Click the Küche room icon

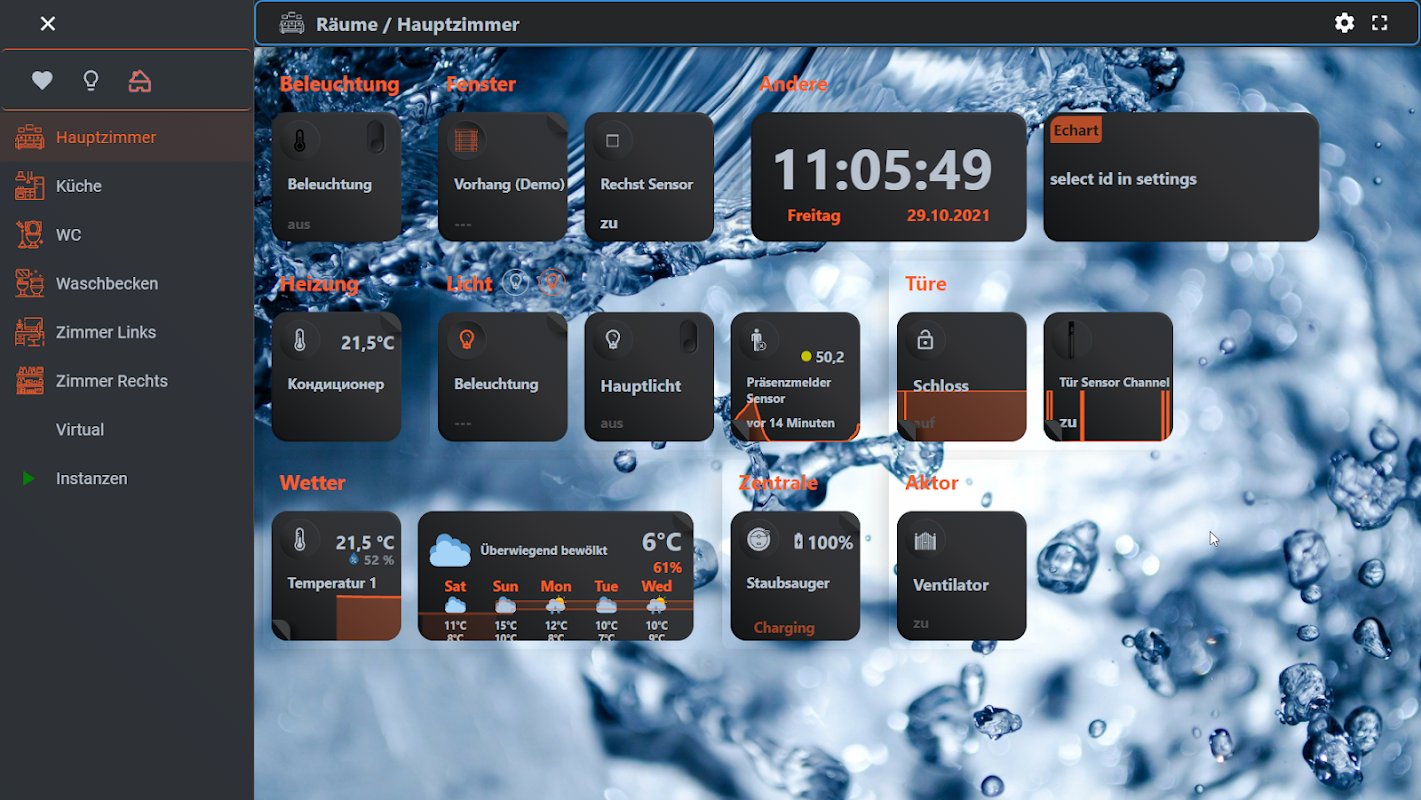pyautogui.click(x=29, y=186)
